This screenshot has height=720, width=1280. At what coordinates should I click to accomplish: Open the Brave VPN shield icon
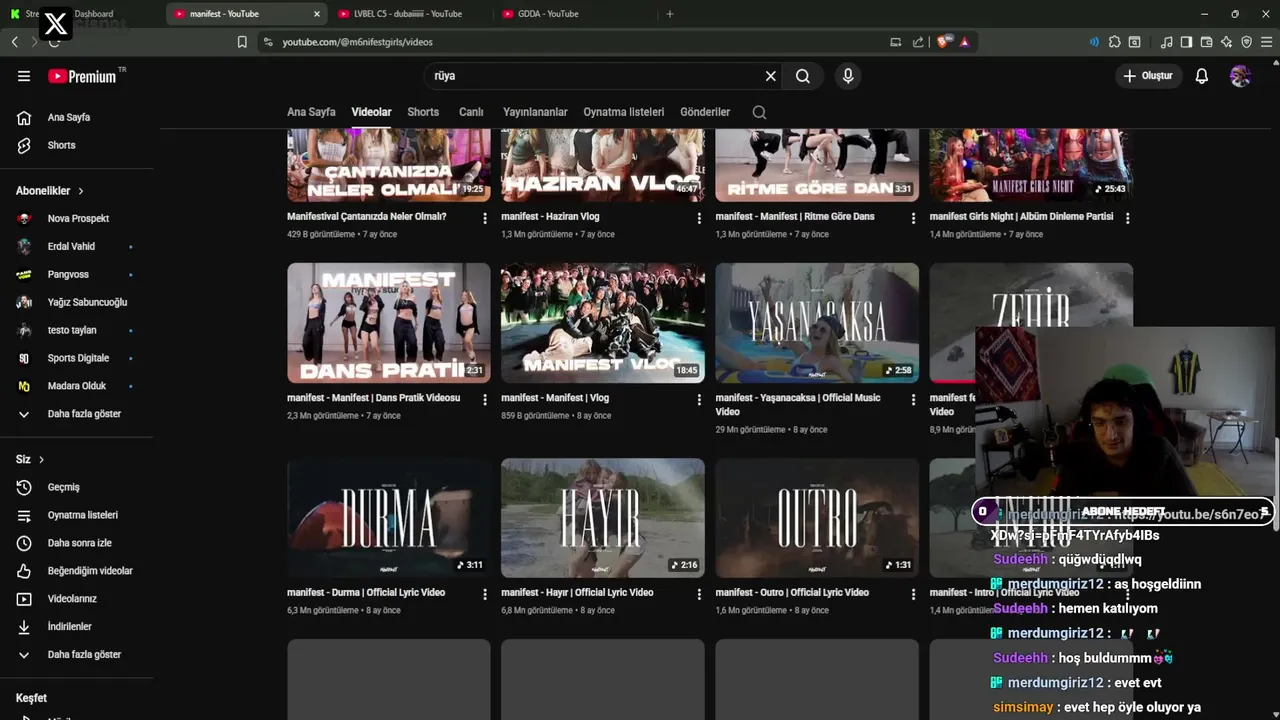point(1246,42)
